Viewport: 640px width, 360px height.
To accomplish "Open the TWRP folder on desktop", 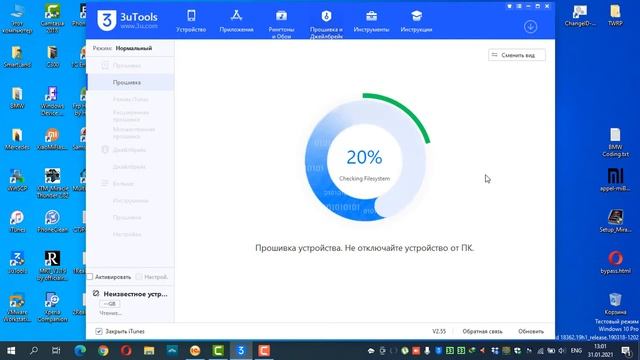I will point(615,16).
